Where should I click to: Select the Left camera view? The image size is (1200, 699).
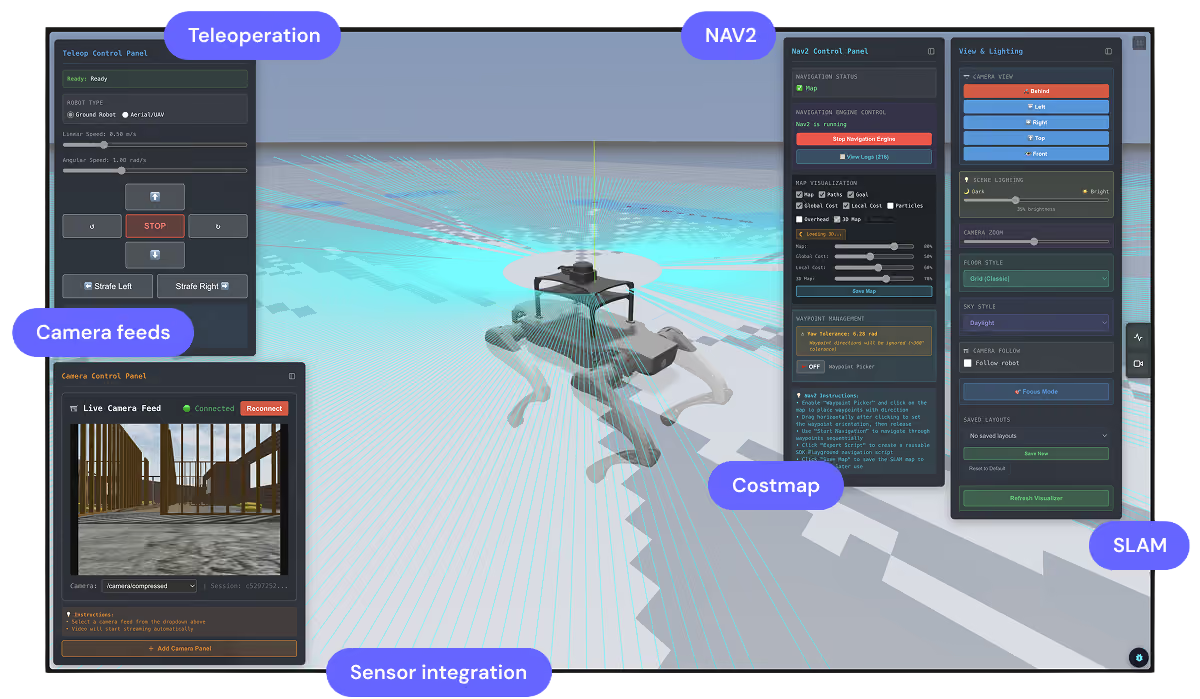click(1036, 106)
